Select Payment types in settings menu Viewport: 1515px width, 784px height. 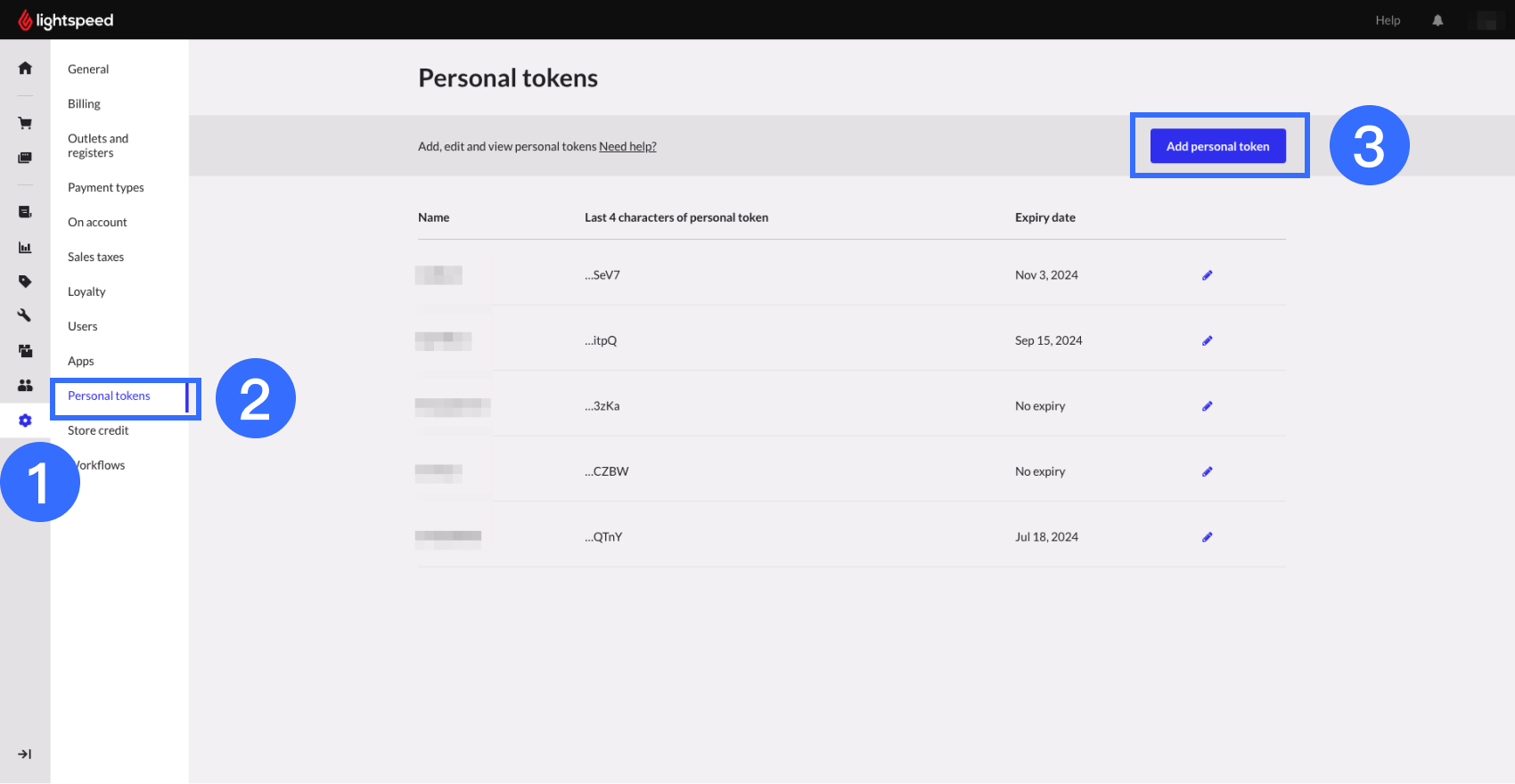(x=105, y=188)
